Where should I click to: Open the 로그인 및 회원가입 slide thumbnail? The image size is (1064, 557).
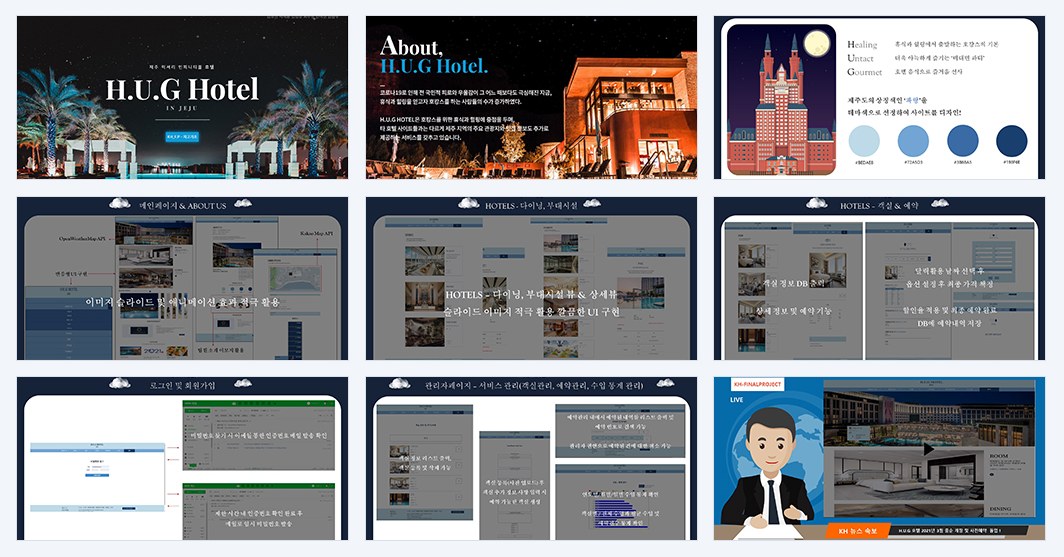pos(183,459)
